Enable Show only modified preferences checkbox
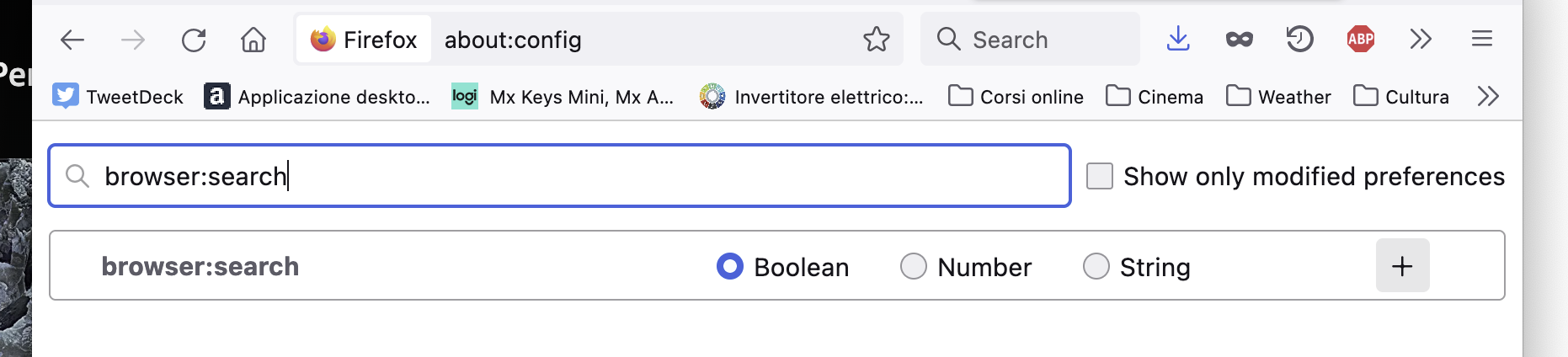The width and height of the screenshot is (1568, 357). pos(1100,176)
